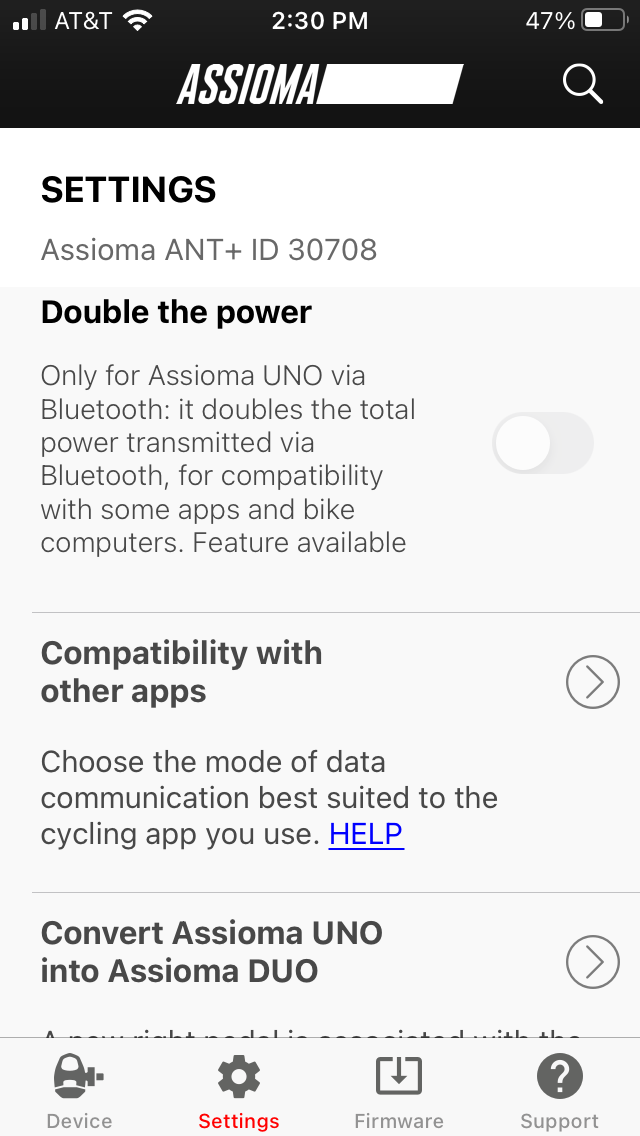Switch to the Firmware tab label
The image size is (640, 1136).
[399, 1121]
